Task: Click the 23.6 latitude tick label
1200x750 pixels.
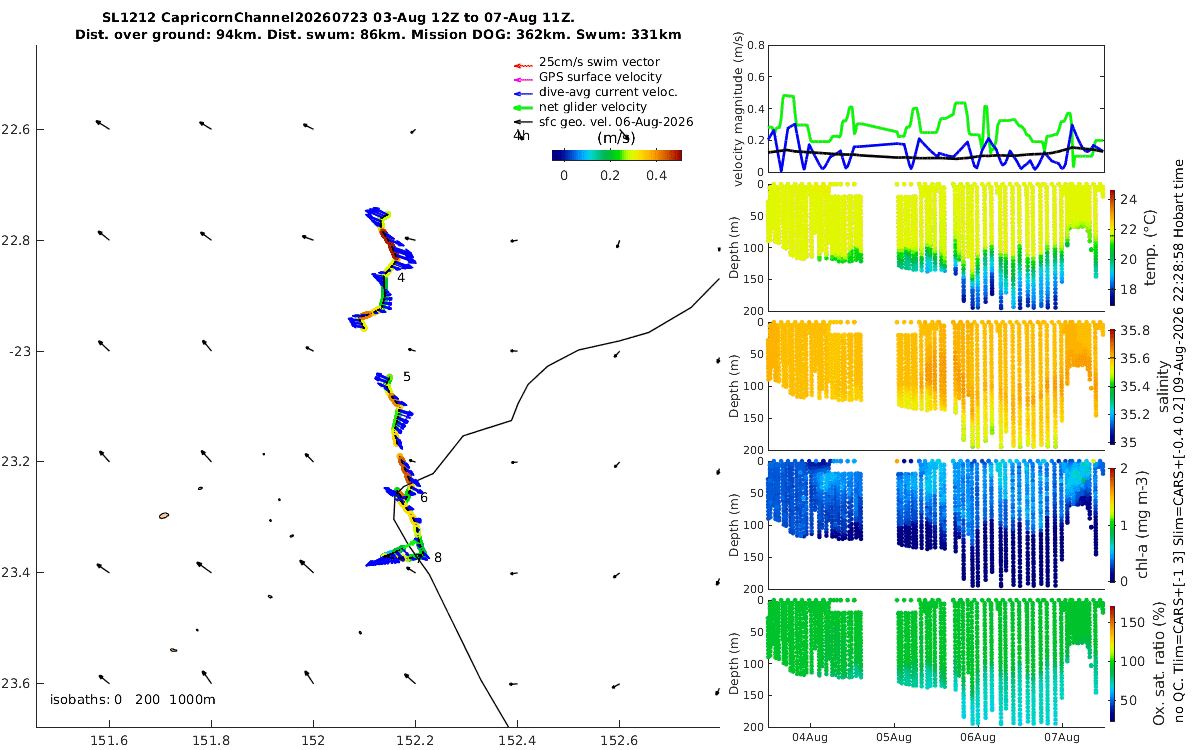Action: click(16, 683)
